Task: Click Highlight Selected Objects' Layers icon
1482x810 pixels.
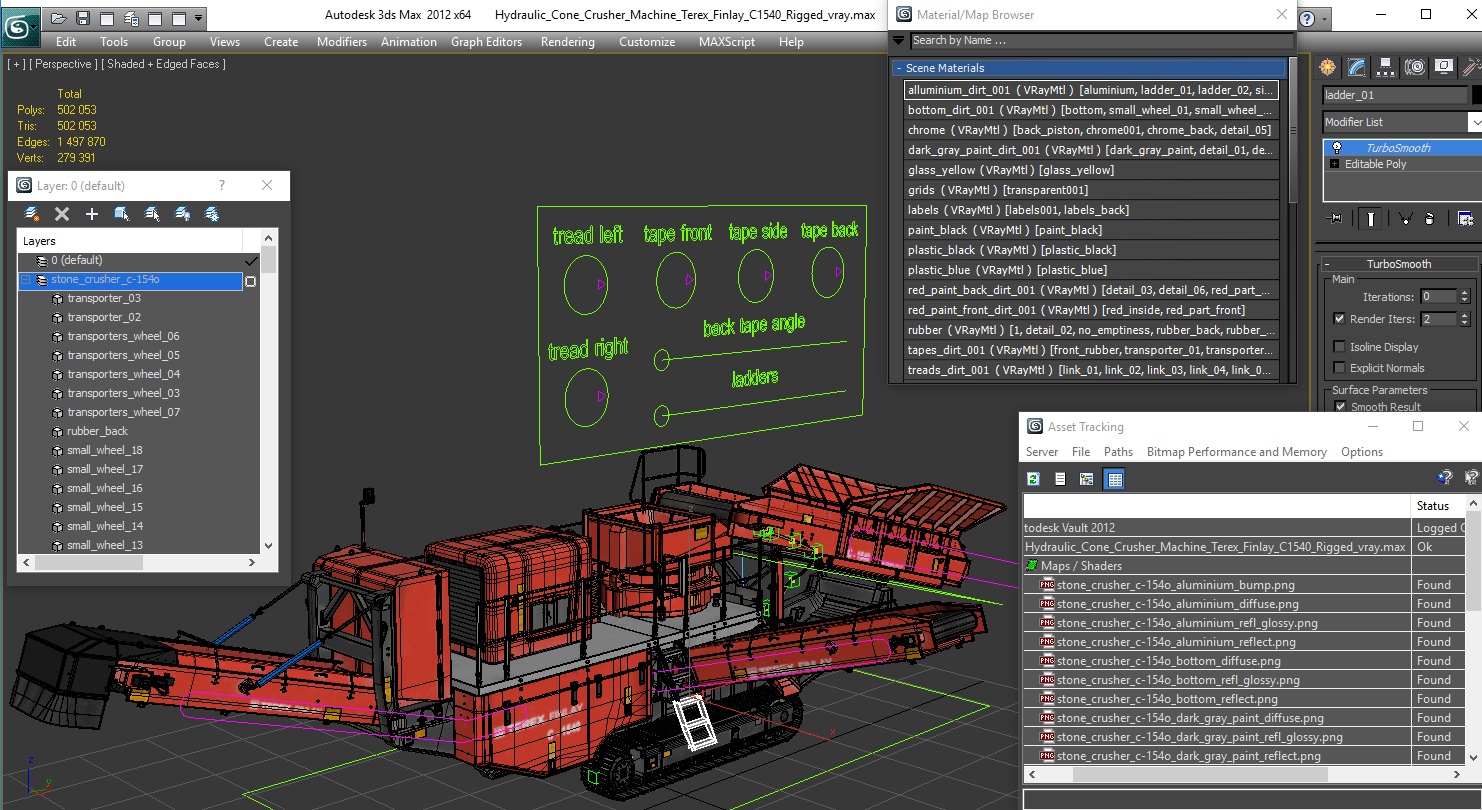Action: [152, 214]
